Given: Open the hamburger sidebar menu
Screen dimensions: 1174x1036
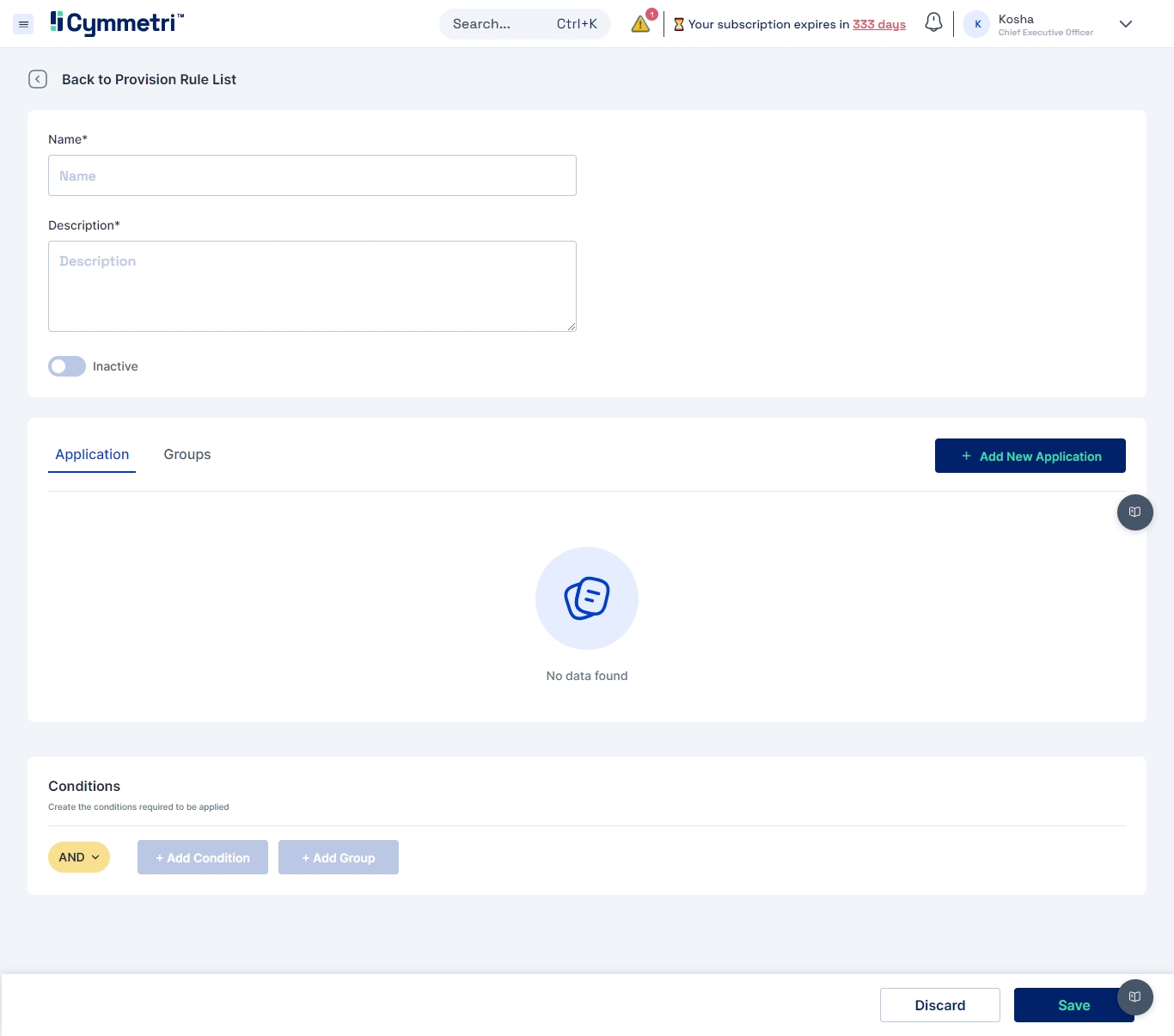Looking at the screenshot, I should 24,24.
